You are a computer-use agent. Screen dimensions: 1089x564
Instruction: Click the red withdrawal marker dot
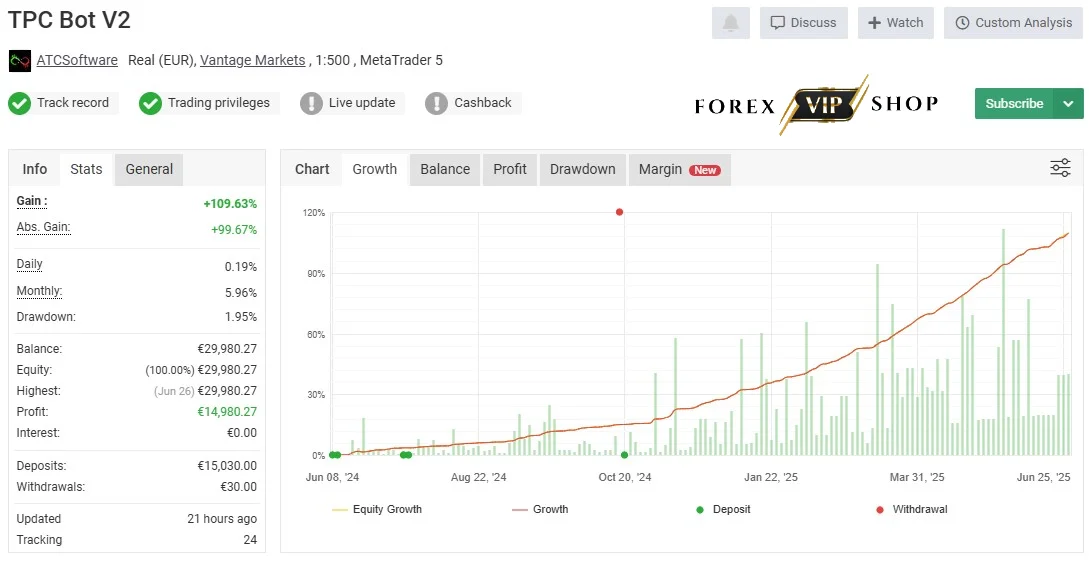[x=620, y=212]
